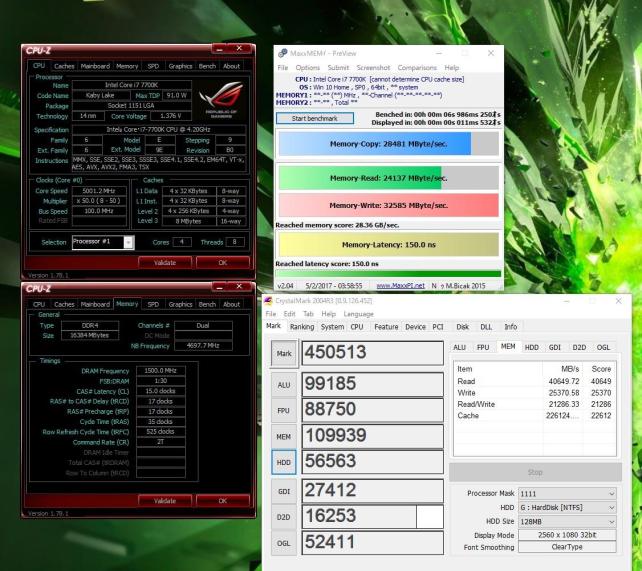642x571 pixels.
Task: Click the GDI benchmark button
Action: [x=284, y=491]
